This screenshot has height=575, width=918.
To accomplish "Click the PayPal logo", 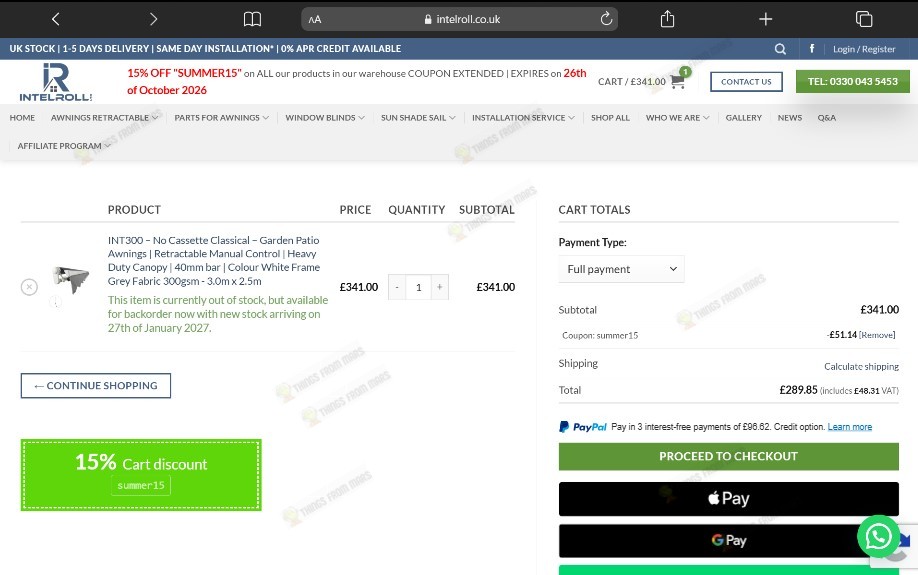I will coord(583,427).
